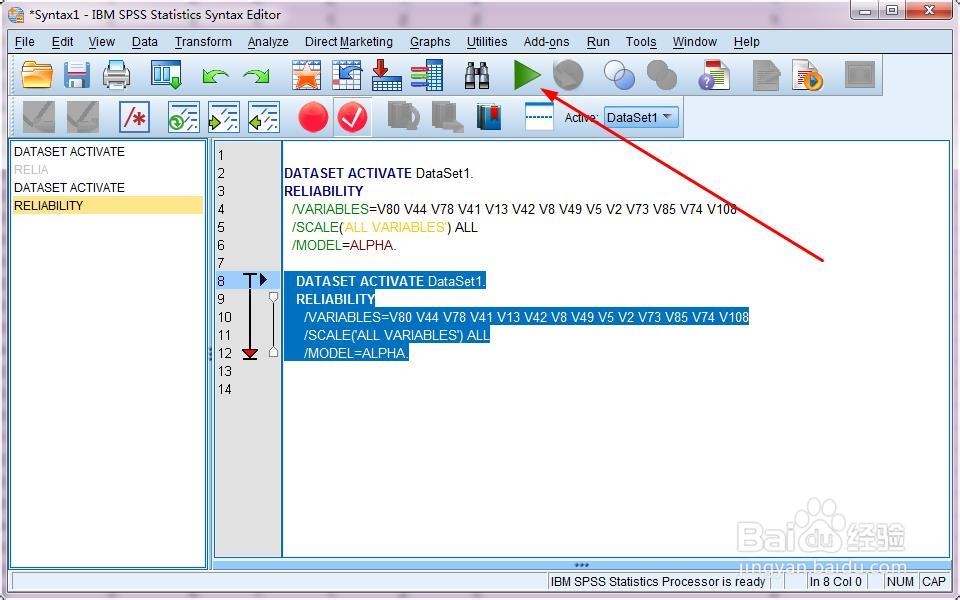
Task: Click /VARIABLES=V80 text on line 4
Action: (346, 209)
